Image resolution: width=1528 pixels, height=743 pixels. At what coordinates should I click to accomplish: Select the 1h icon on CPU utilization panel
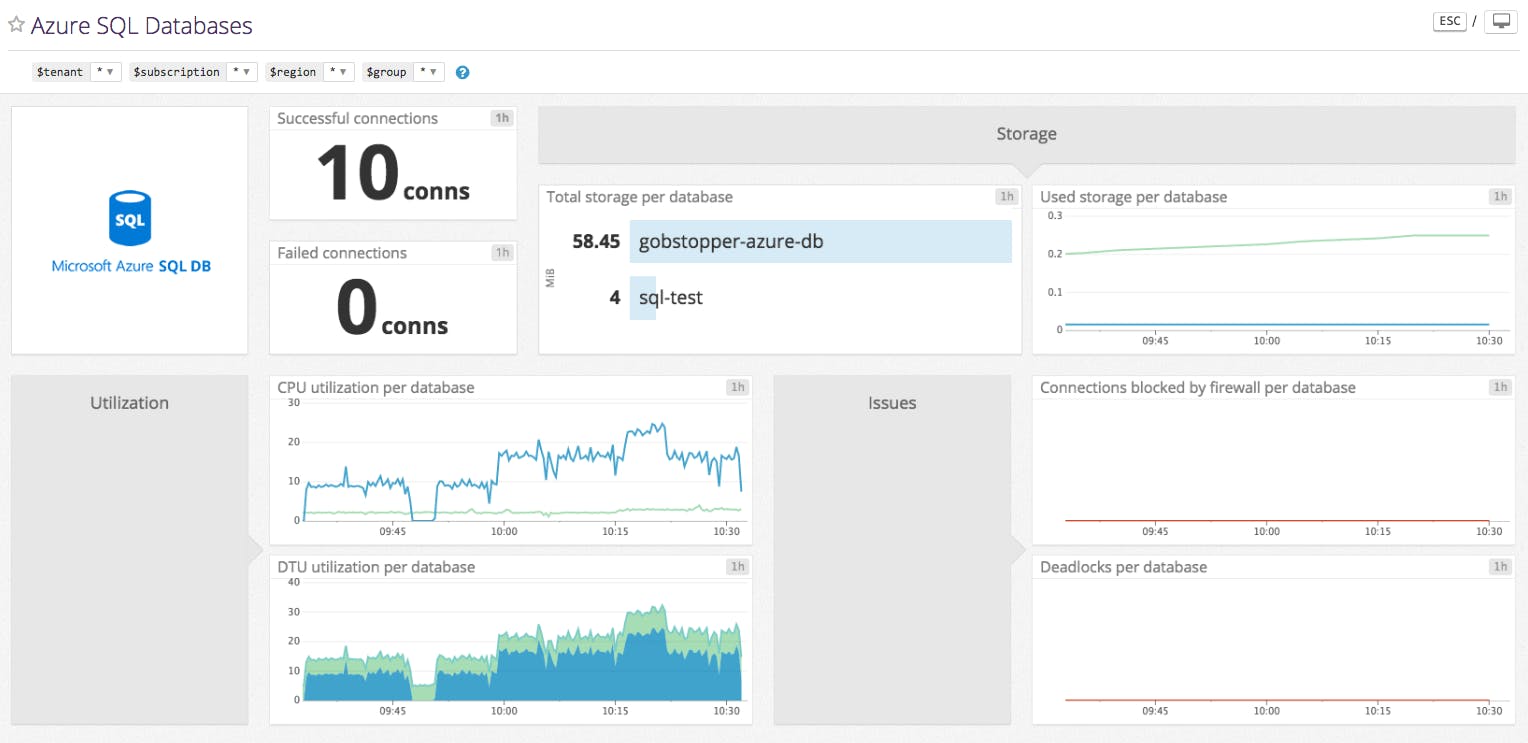pos(737,387)
